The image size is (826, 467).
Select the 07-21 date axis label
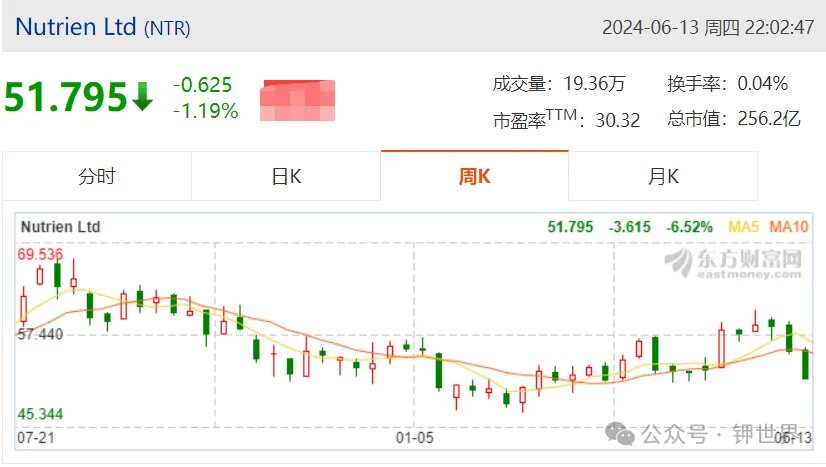coord(36,438)
